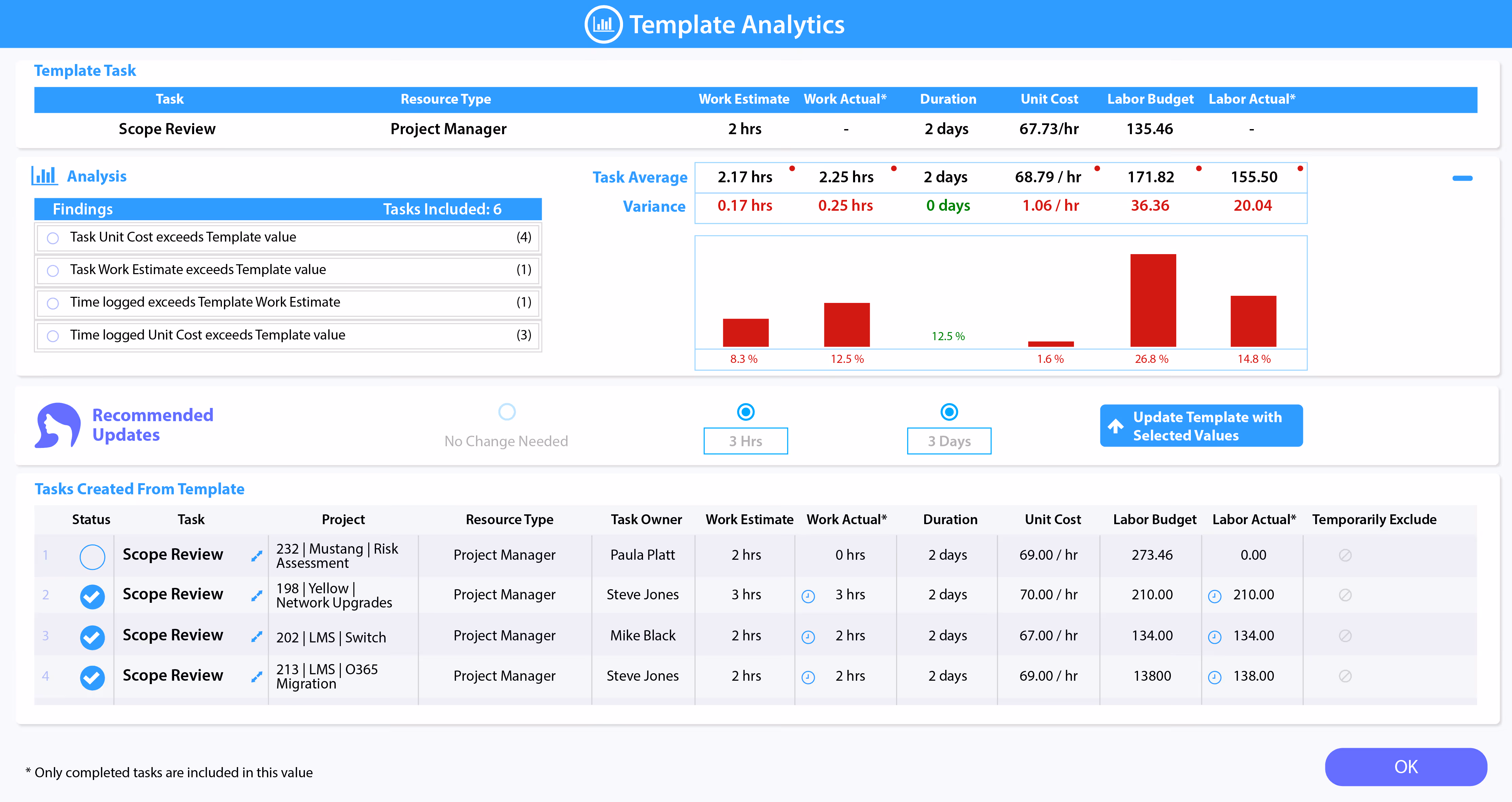Viewport: 1512px width, 802px height.
Task: Click the task owner Paula Platt
Action: (643, 555)
